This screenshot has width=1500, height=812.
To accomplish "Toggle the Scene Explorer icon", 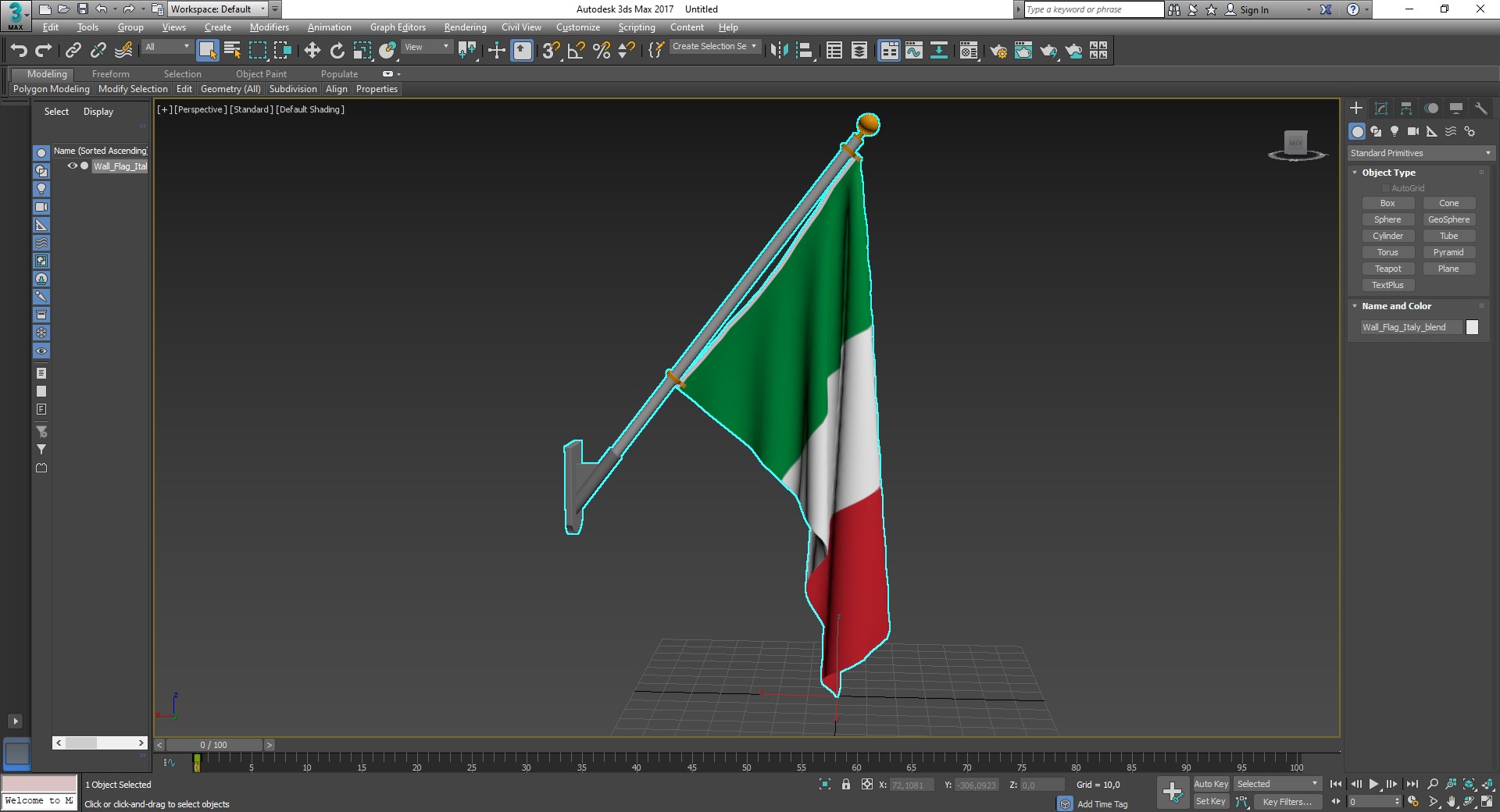I will coord(834,51).
